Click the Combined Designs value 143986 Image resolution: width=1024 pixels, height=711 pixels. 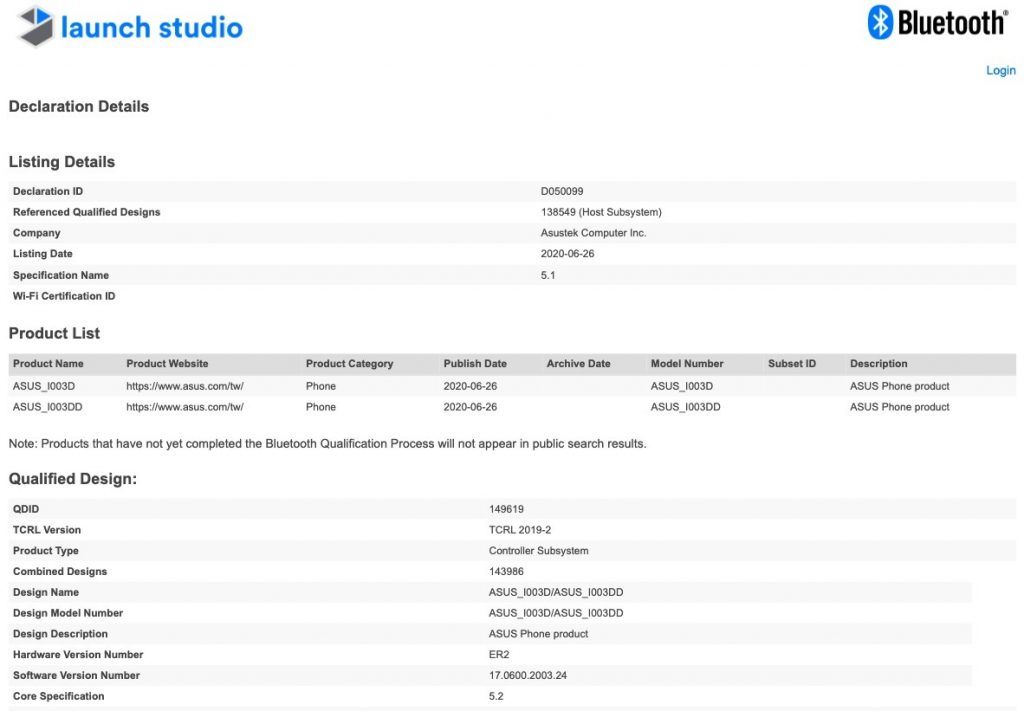[506, 572]
